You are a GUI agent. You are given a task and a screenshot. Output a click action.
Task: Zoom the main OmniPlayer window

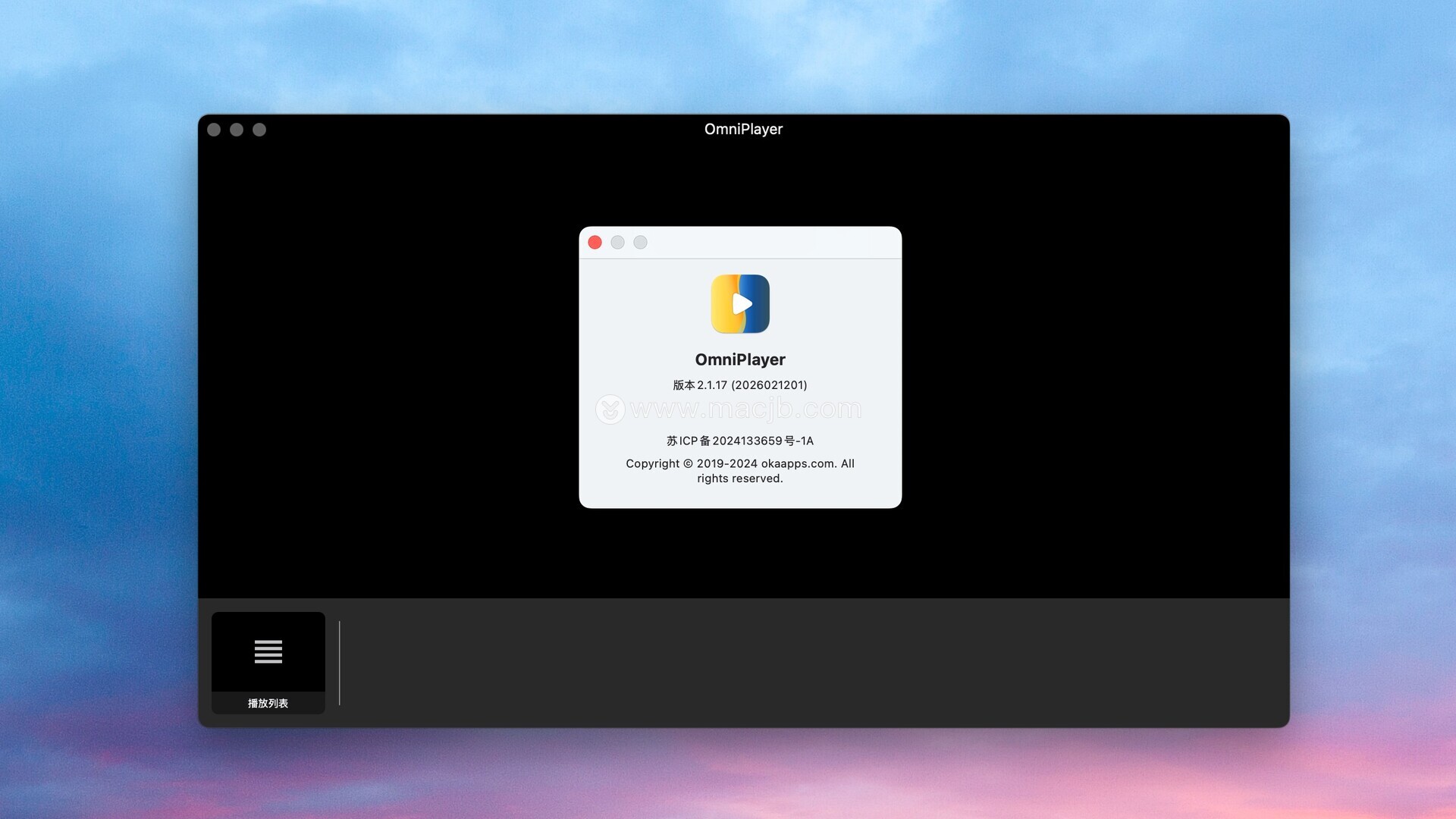point(259,130)
